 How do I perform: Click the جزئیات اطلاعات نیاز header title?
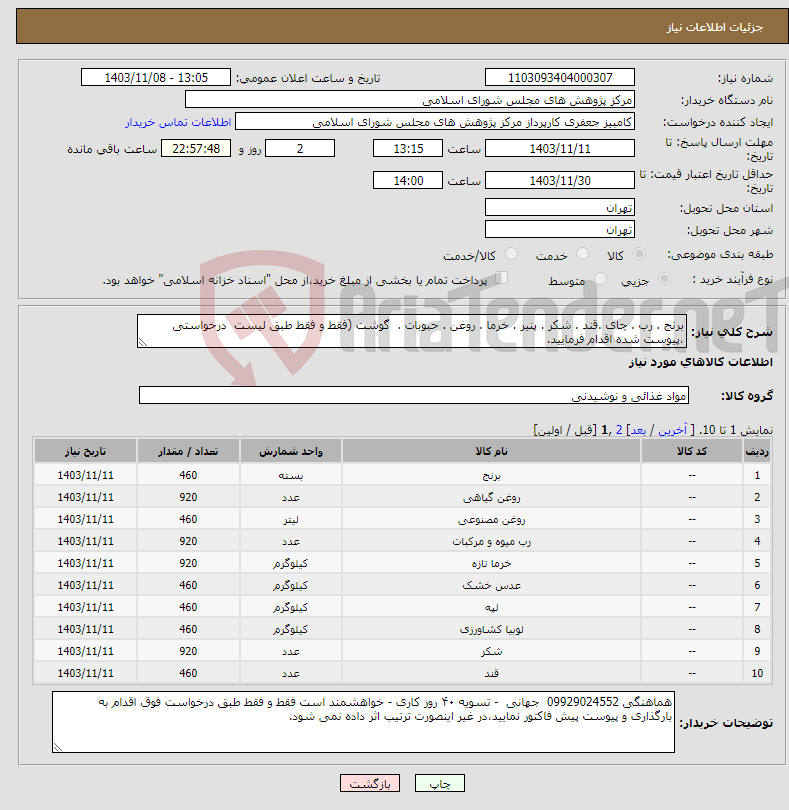click(x=715, y=27)
